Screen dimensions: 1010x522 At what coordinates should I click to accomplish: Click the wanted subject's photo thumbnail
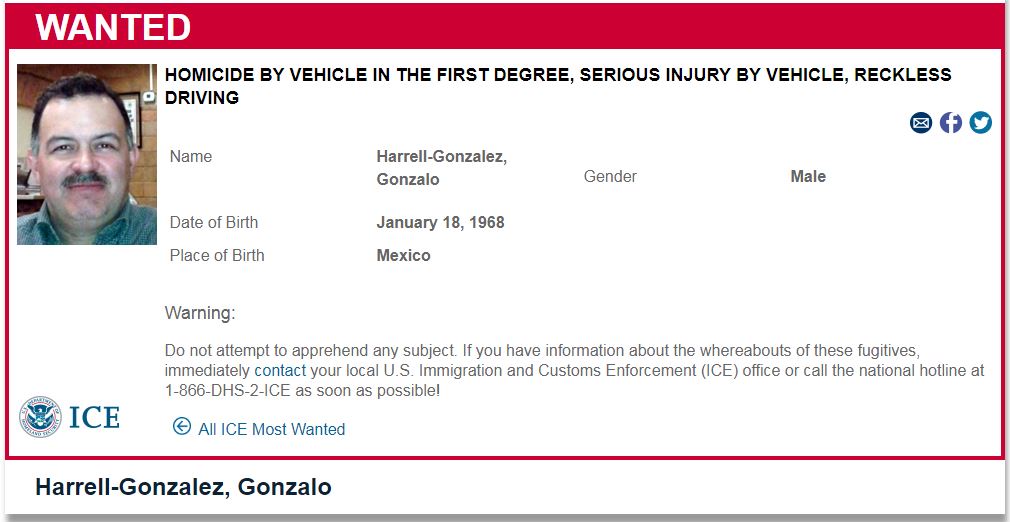pyautogui.click(x=87, y=154)
